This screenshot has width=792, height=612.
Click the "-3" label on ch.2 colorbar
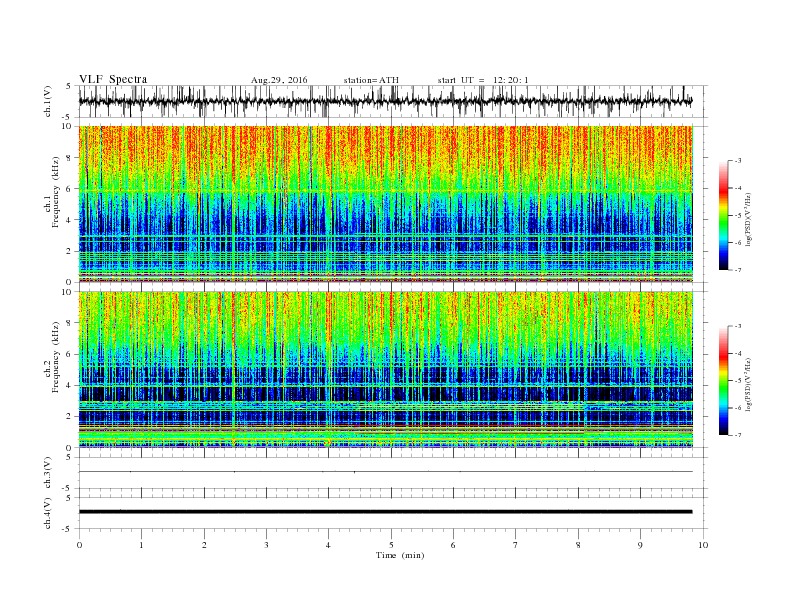(738, 326)
